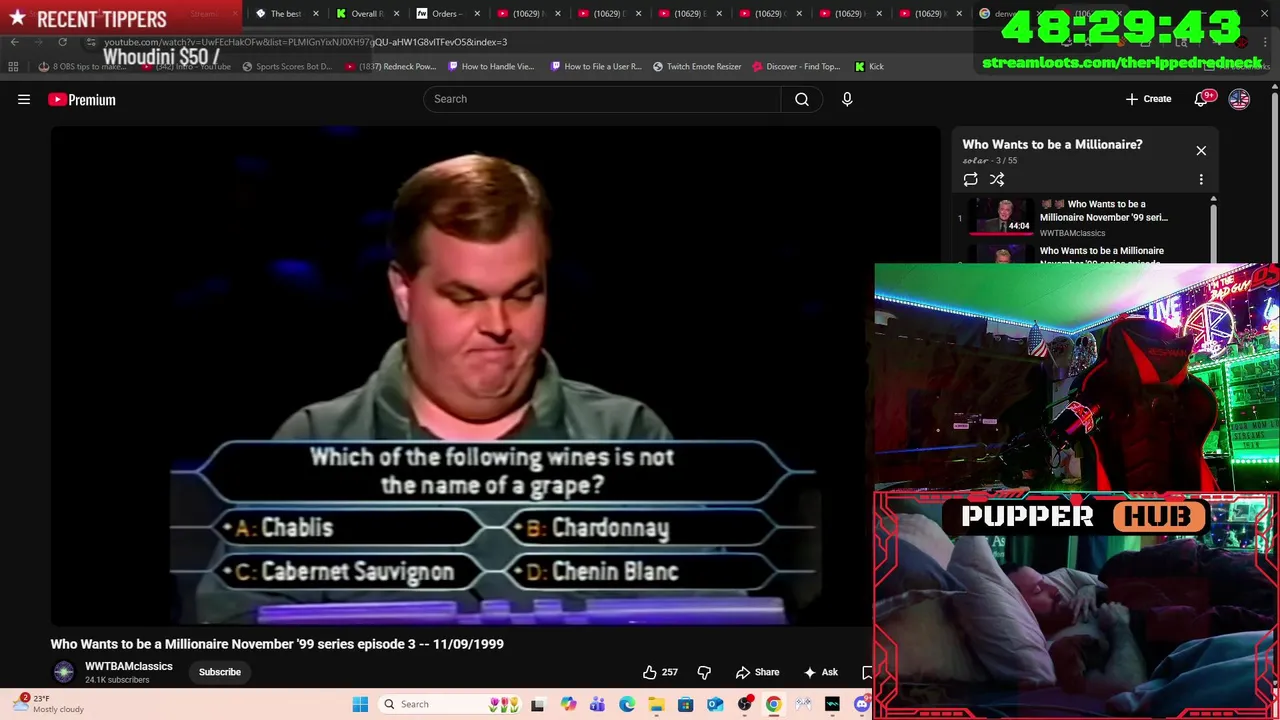Start voice search with the microphone icon
This screenshot has width=1280, height=720.
tap(847, 99)
